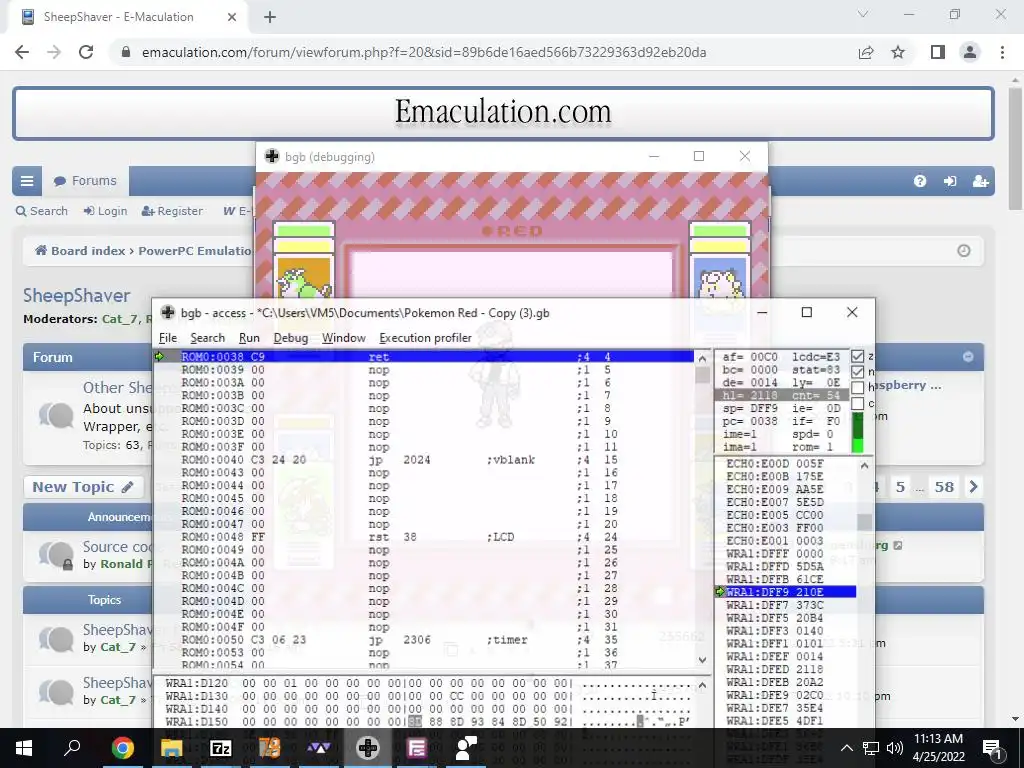Show hidden system tray icons
This screenshot has height=768, width=1024.
846,748
